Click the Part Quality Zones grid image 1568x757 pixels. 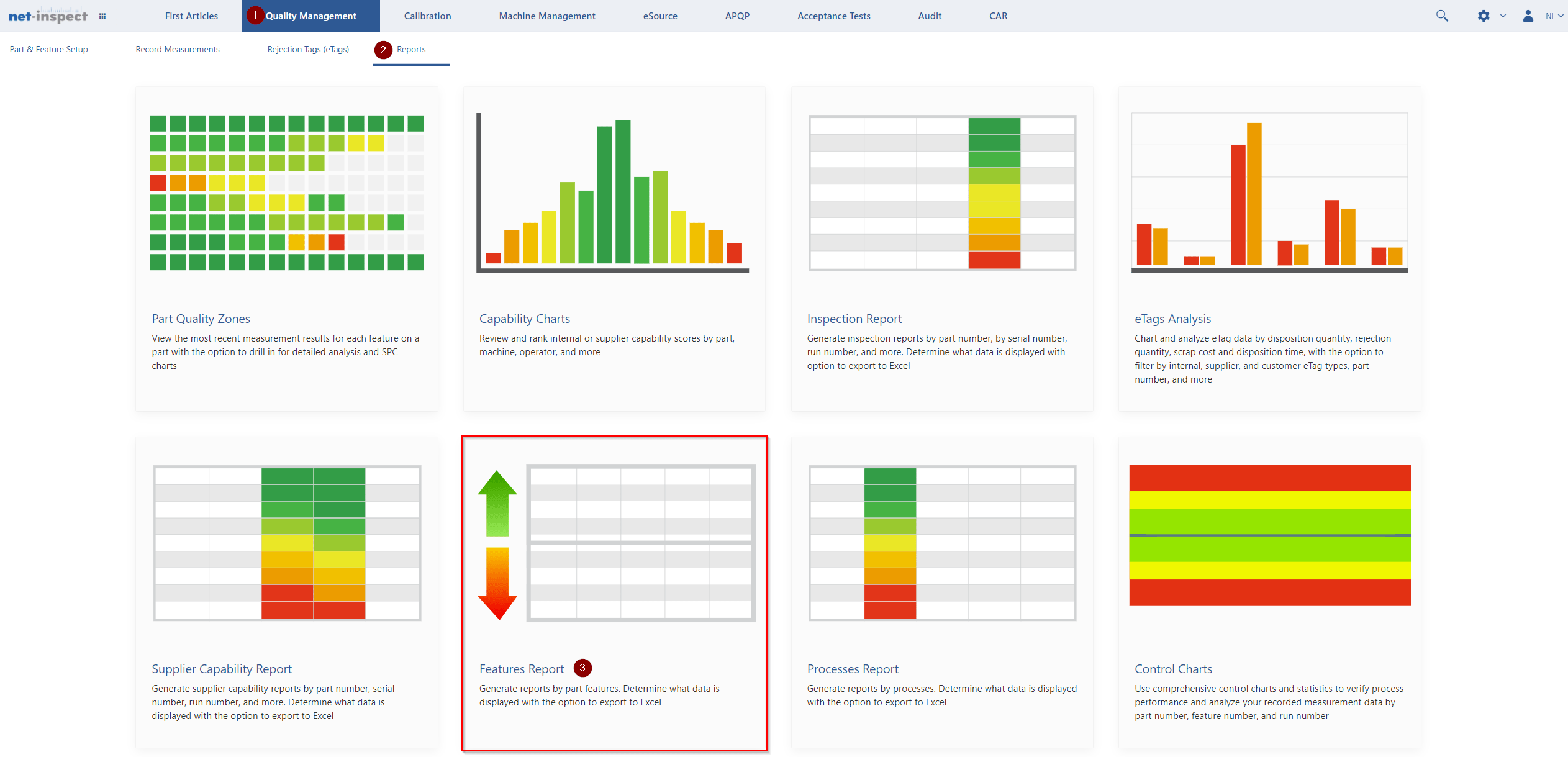tap(286, 193)
